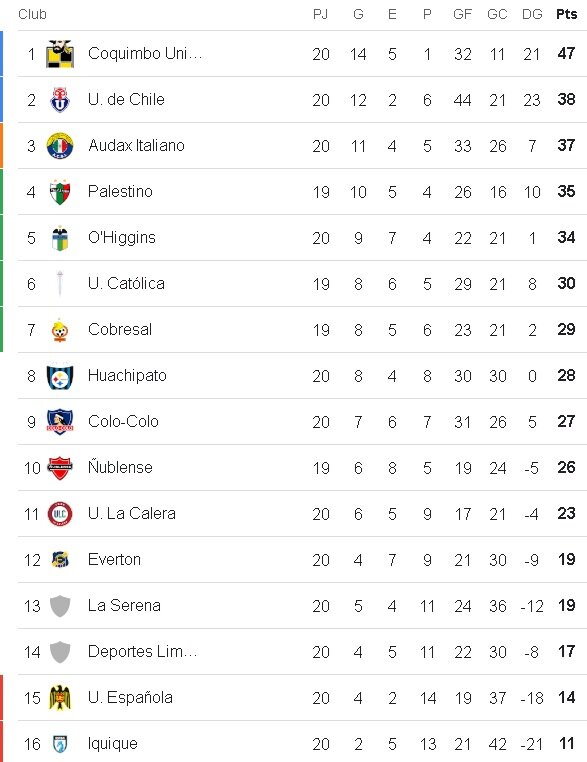Image resolution: width=587 pixels, height=762 pixels.
Task: Click the U. La Calera round badge
Action: tap(60, 514)
